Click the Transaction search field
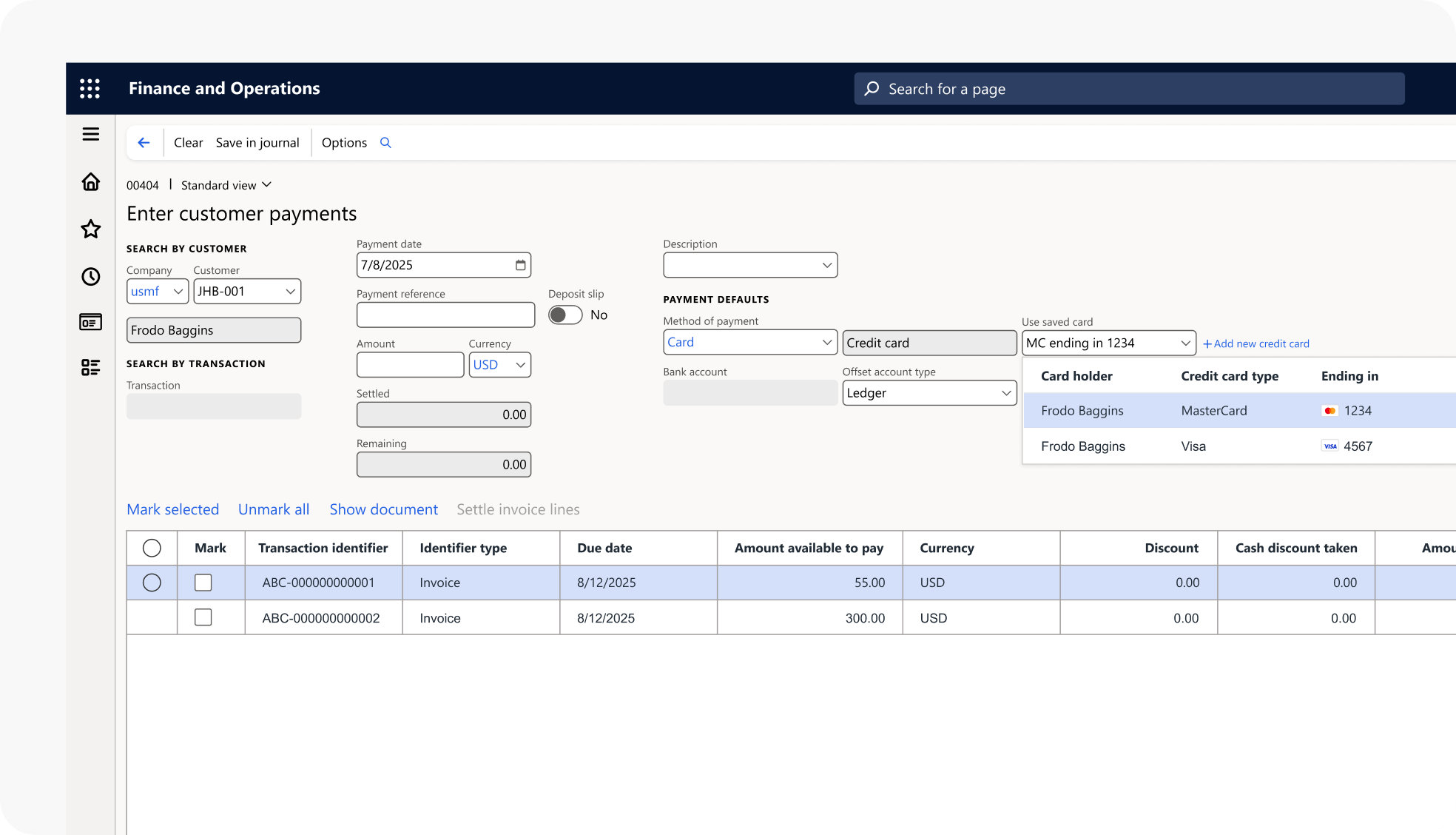 point(214,406)
